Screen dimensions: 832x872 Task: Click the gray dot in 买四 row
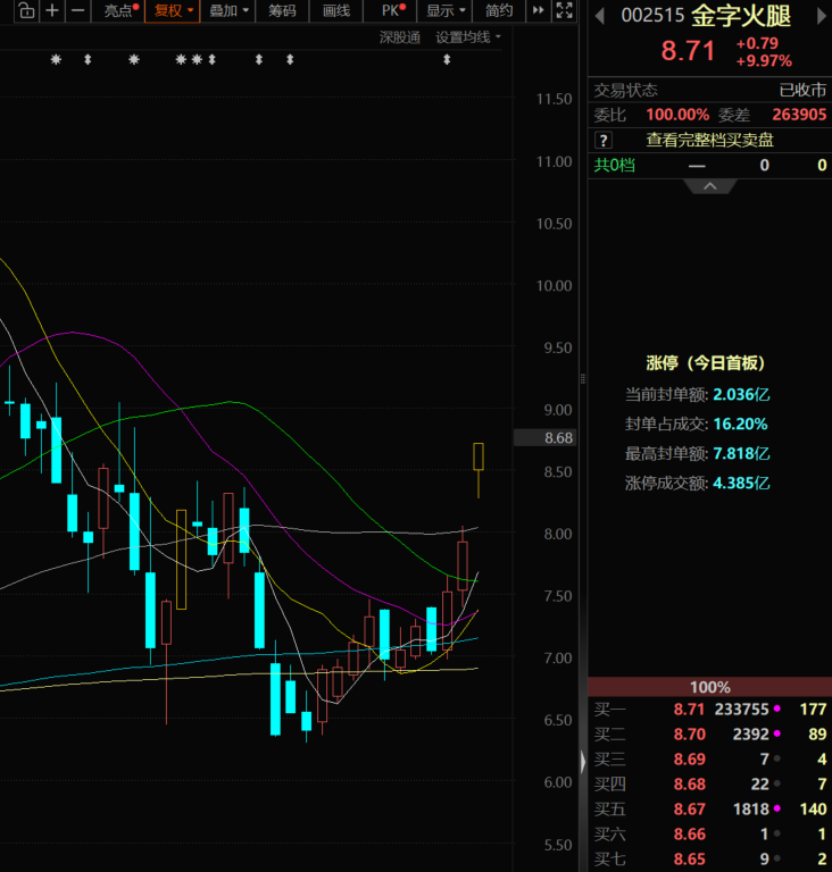pyautogui.click(x=777, y=784)
